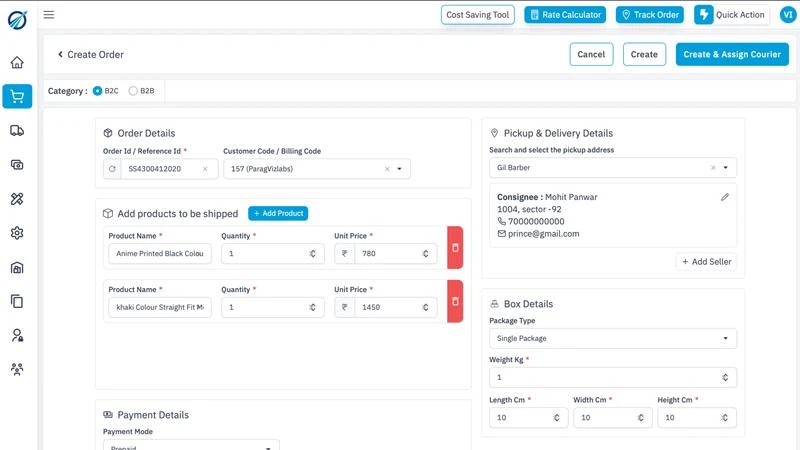
Task: Clear the Customer Code 157 selection
Action: click(387, 169)
